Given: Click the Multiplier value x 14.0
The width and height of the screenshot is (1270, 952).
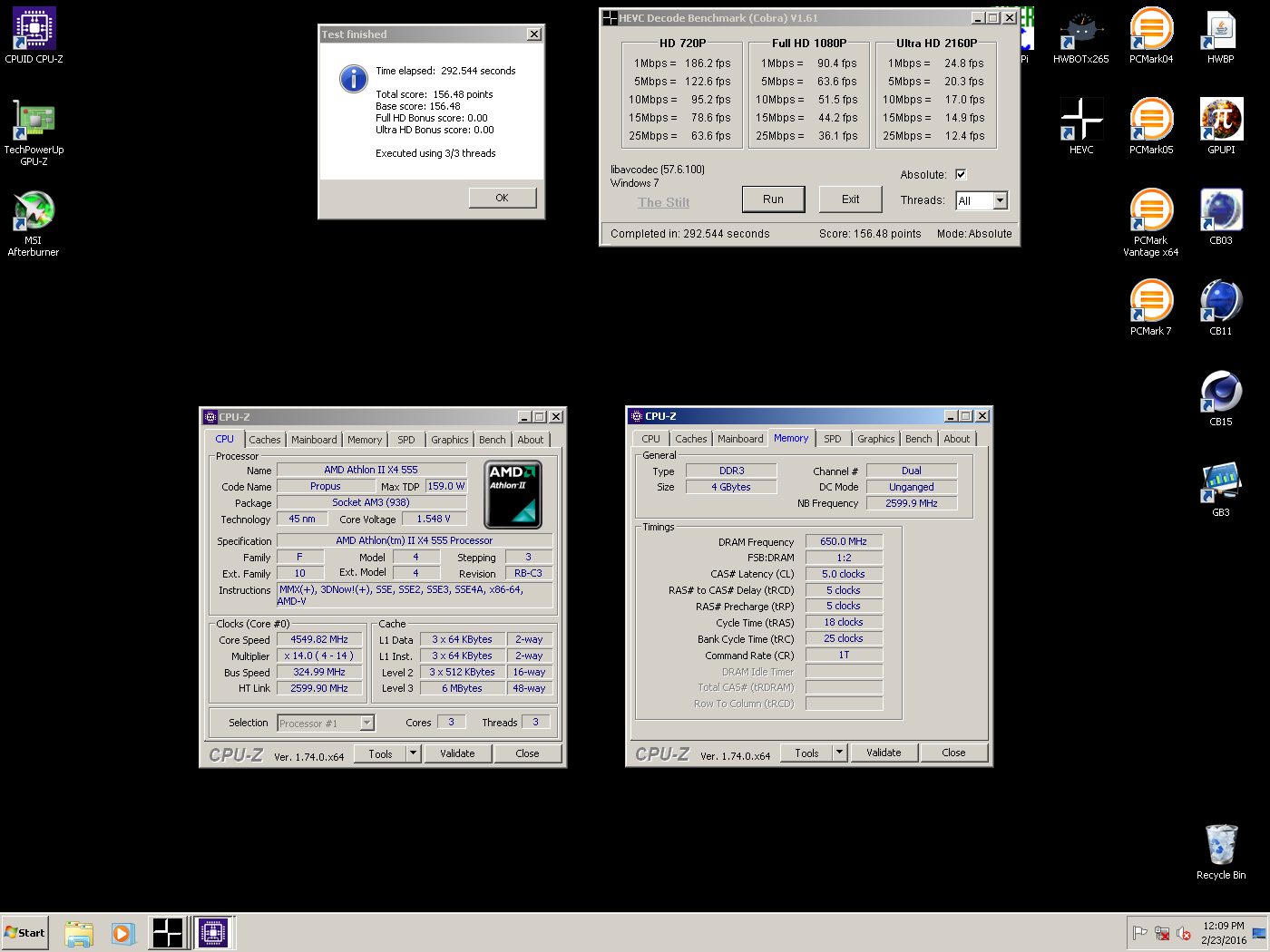Looking at the screenshot, I should coord(319,656).
